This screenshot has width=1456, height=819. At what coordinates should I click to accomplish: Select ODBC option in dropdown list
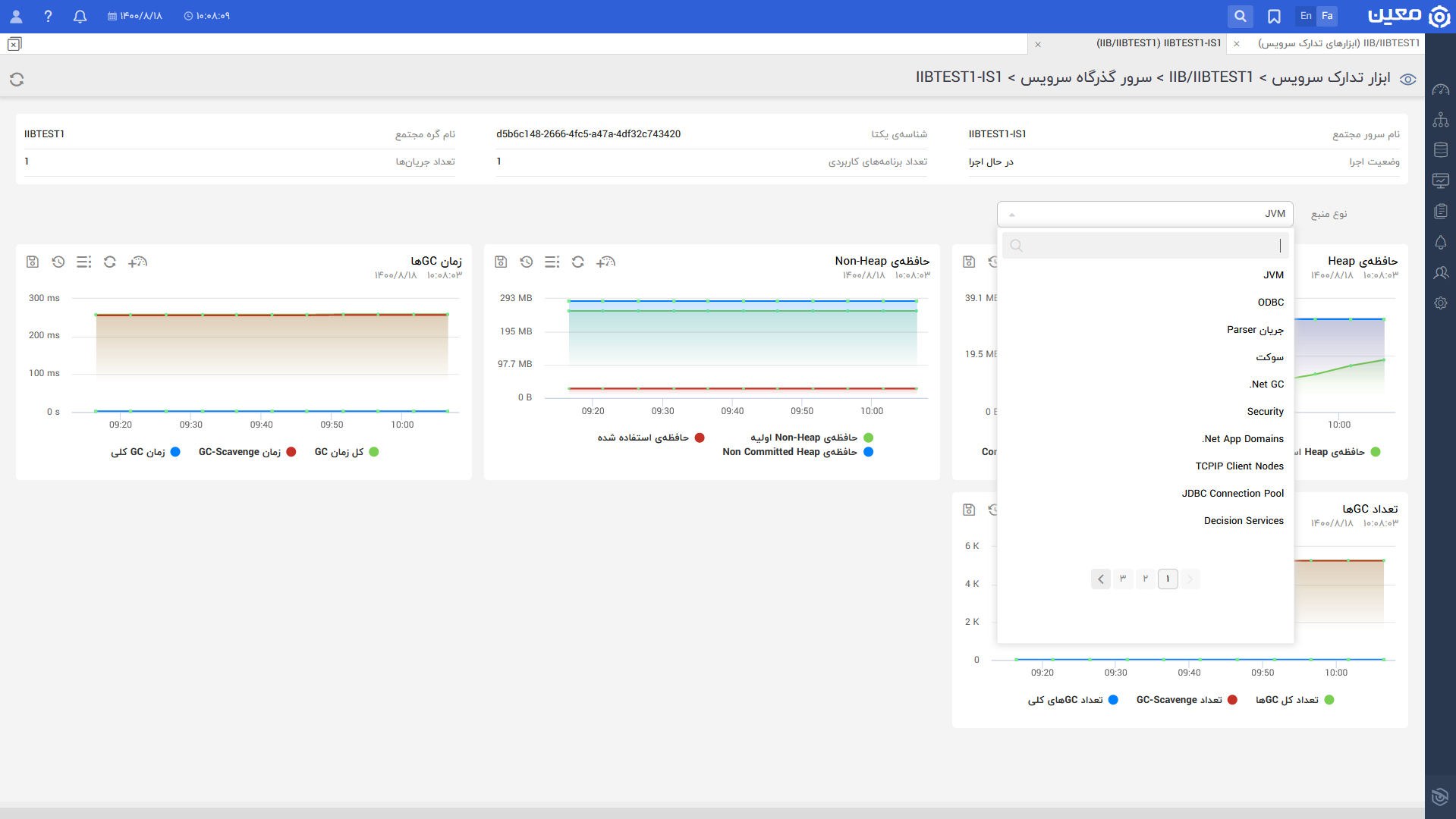[x=1145, y=303]
